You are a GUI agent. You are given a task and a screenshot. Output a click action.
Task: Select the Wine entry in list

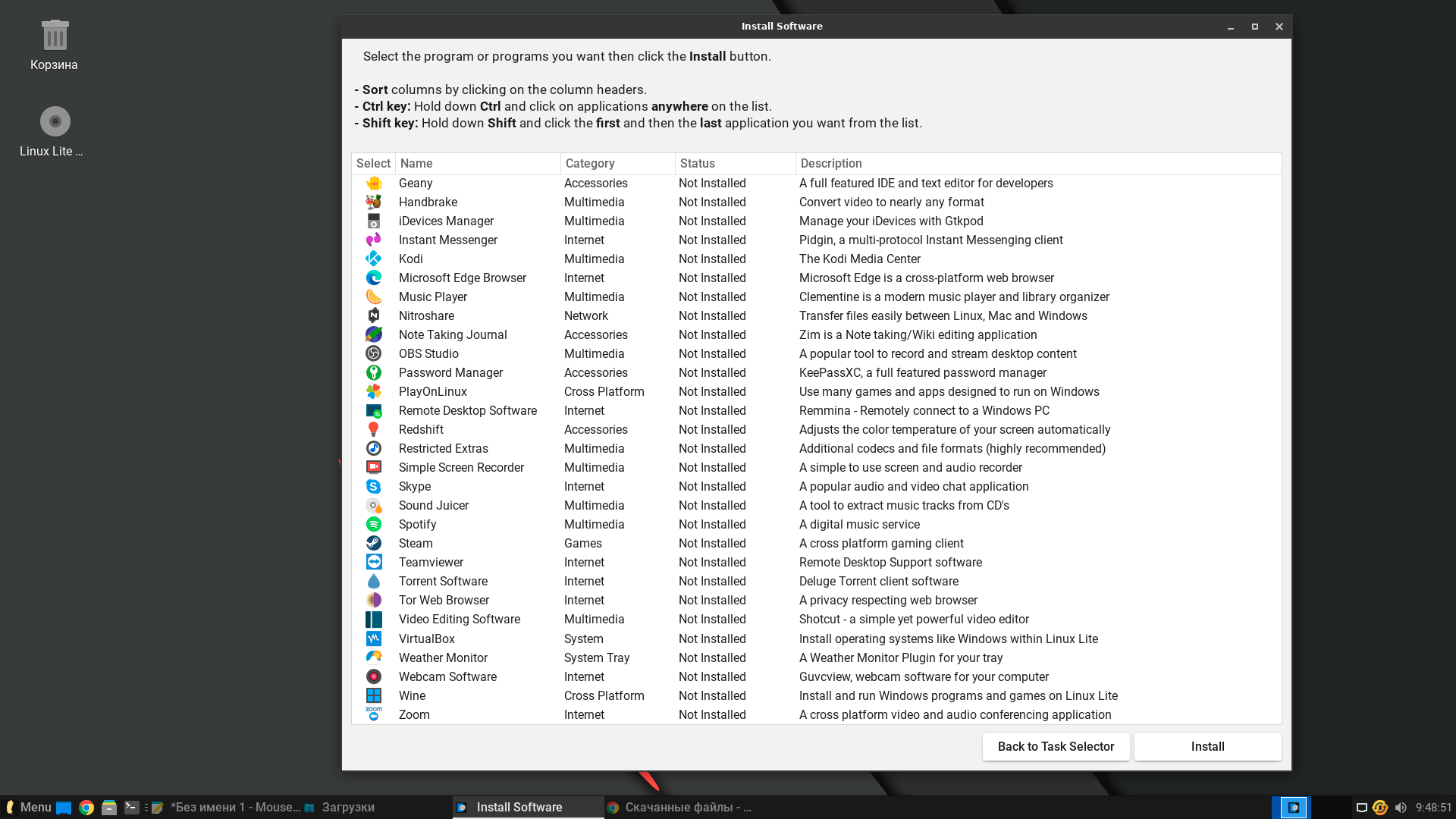[412, 695]
